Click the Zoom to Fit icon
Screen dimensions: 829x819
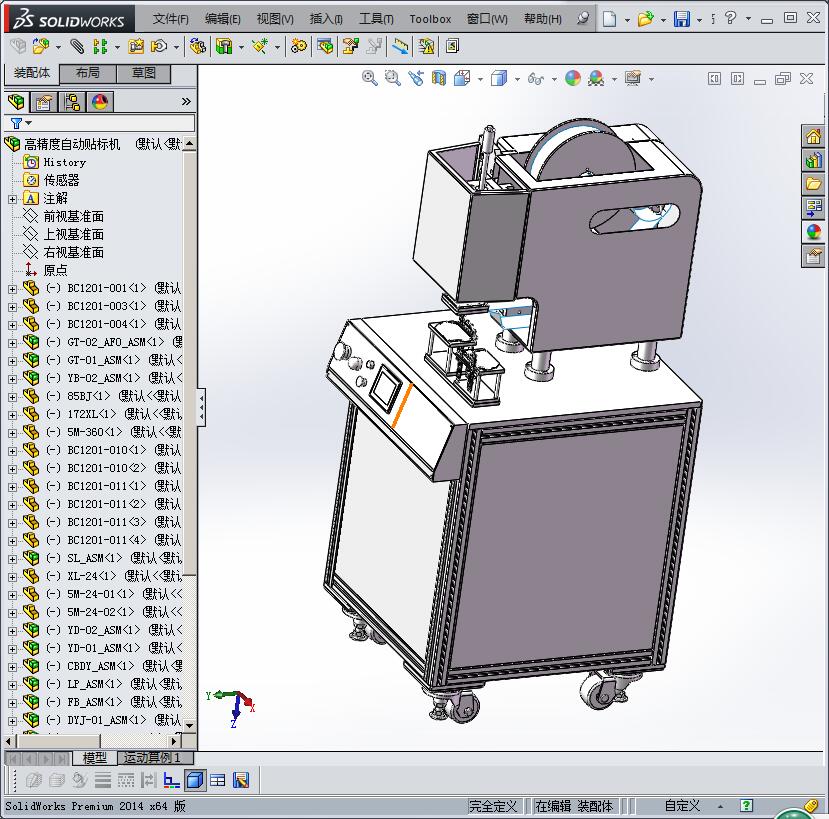click(370, 79)
